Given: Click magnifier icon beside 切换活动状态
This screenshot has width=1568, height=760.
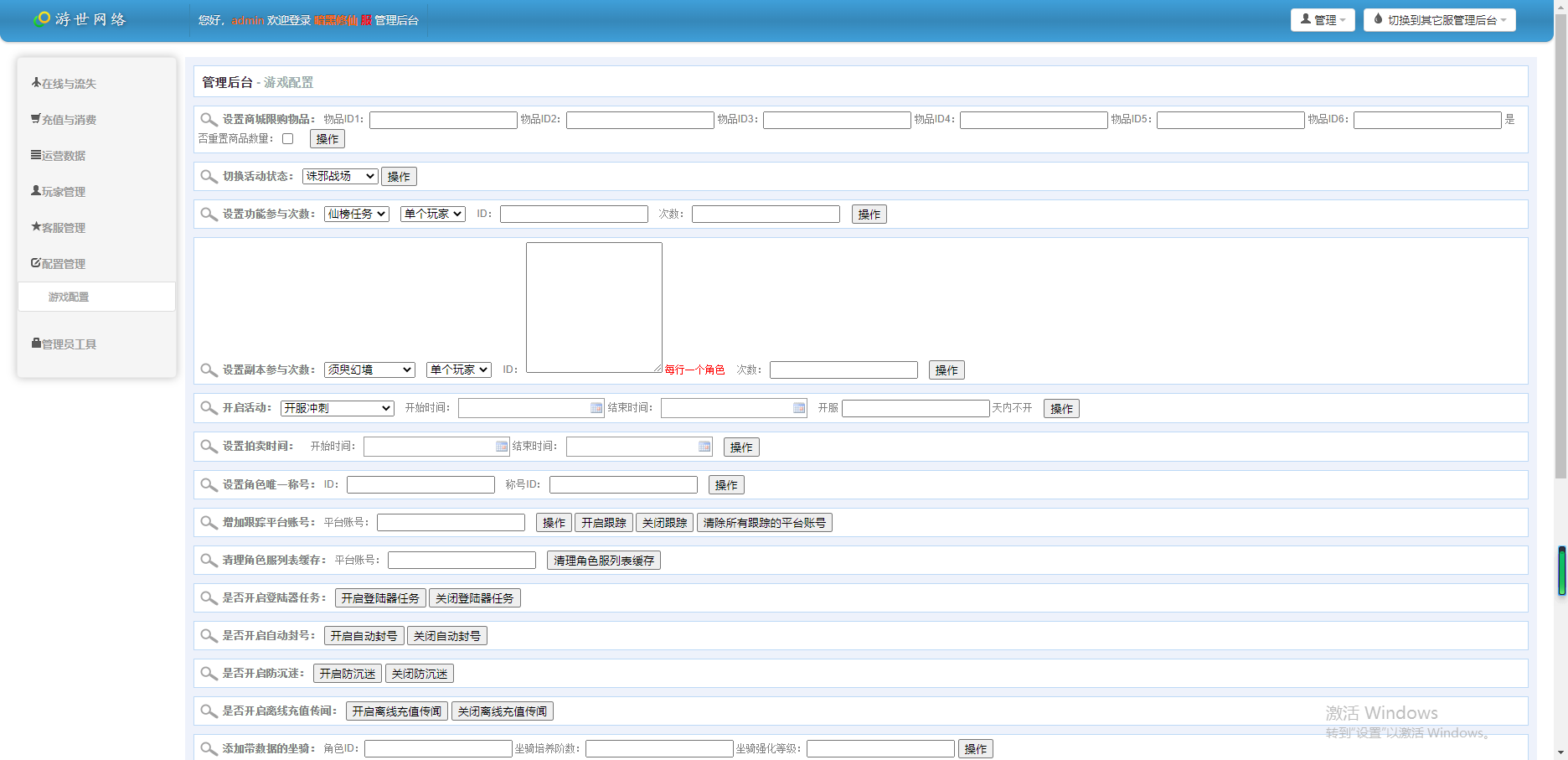Looking at the screenshot, I should coord(209,177).
